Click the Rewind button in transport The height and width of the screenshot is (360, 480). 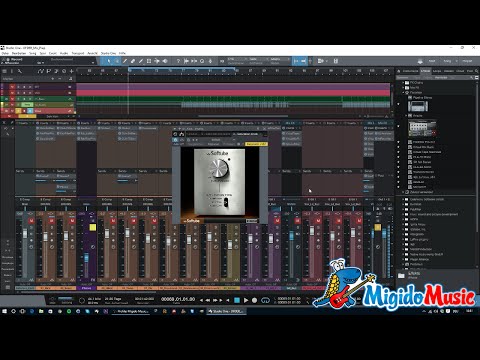[x=208, y=300]
